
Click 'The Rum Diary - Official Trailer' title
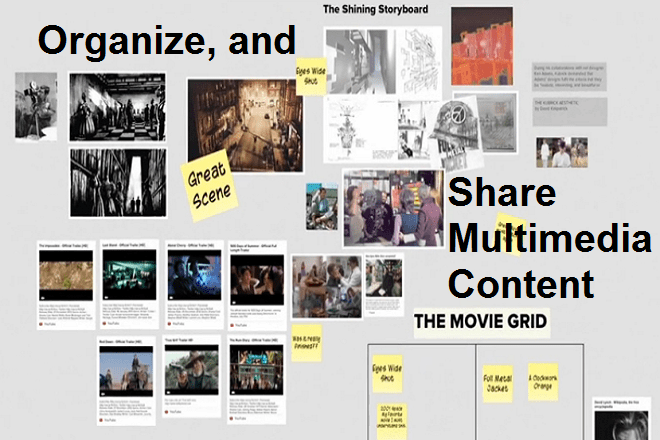click(x=253, y=340)
